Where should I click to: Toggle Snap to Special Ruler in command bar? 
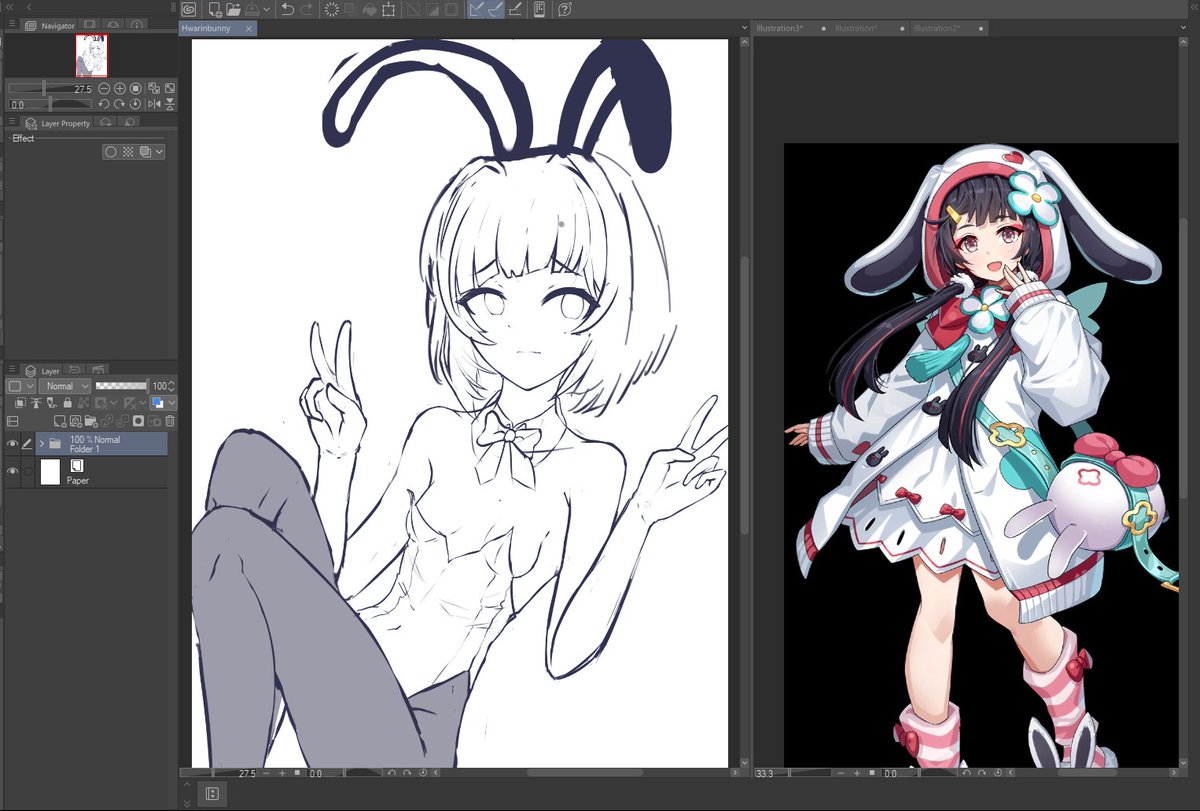point(496,9)
